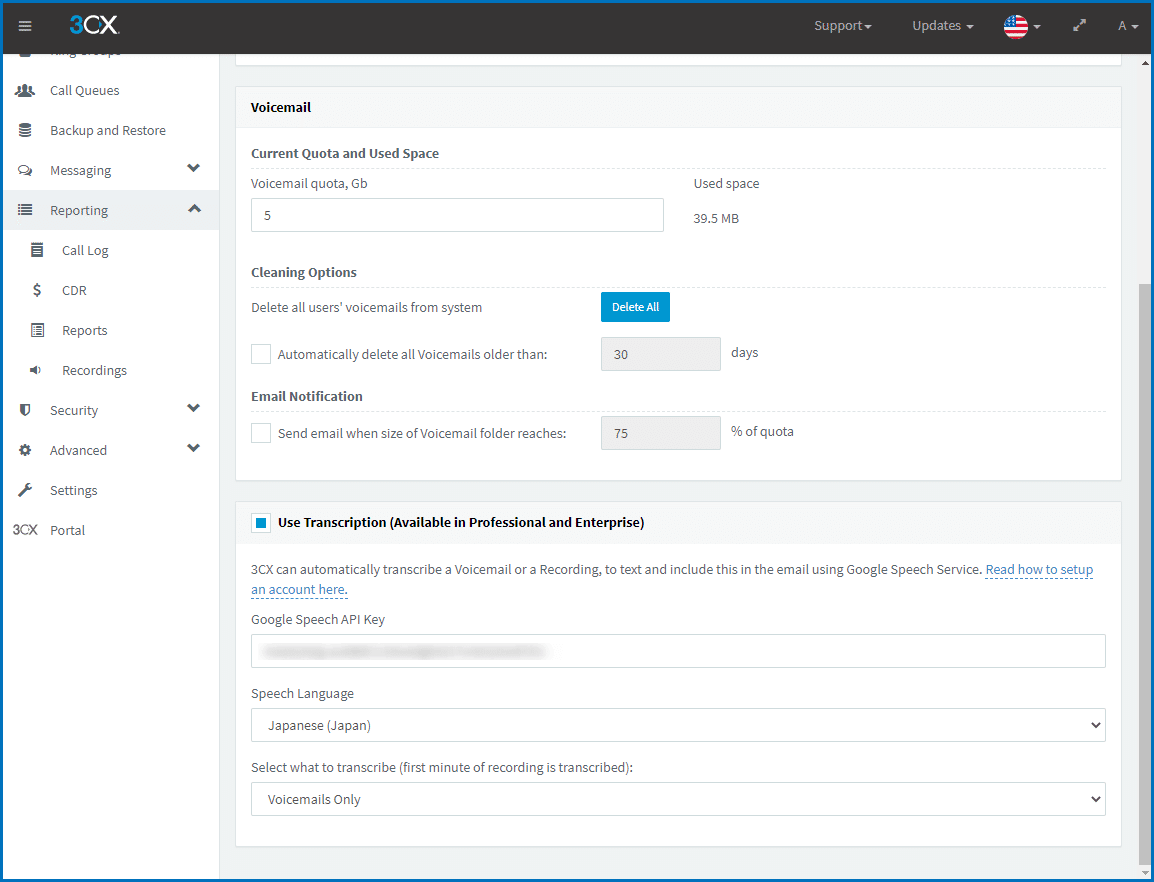This screenshot has width=1154, height=882.
Task: Expand the Security submenu chevron
Action: click(x=194, y=409)
